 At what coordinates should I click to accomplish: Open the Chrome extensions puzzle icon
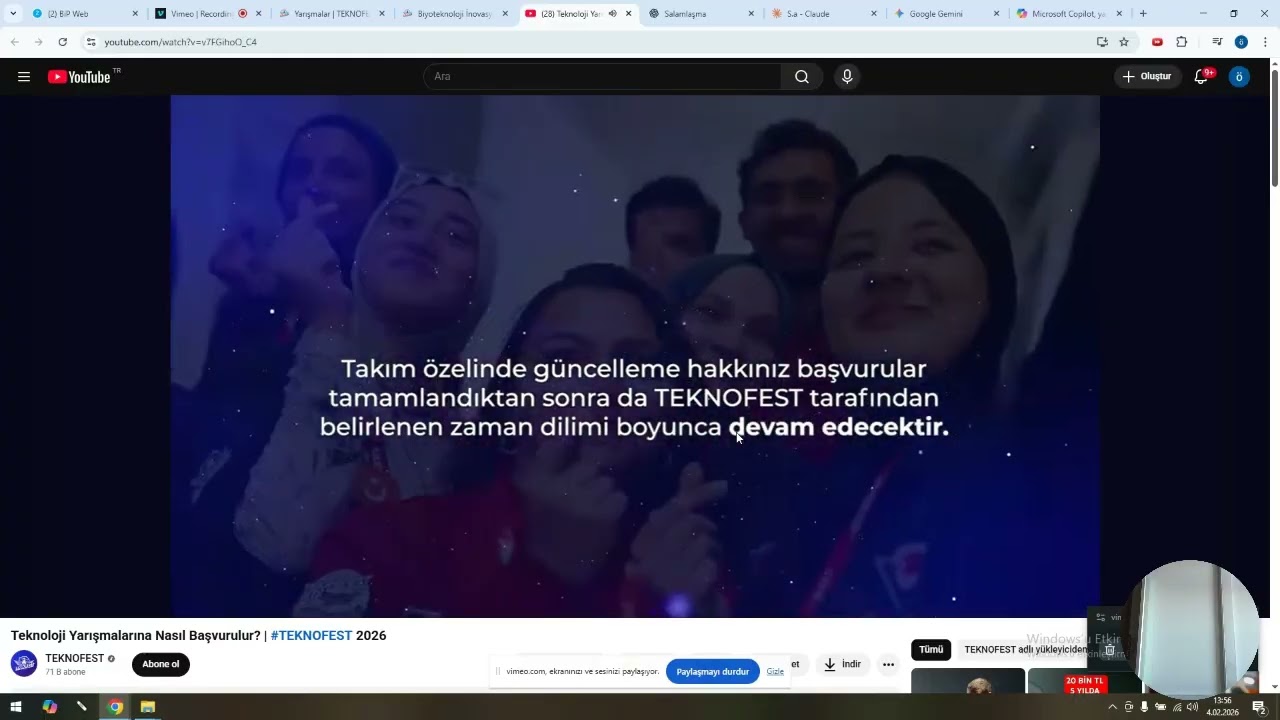[x=1181, y=42]
